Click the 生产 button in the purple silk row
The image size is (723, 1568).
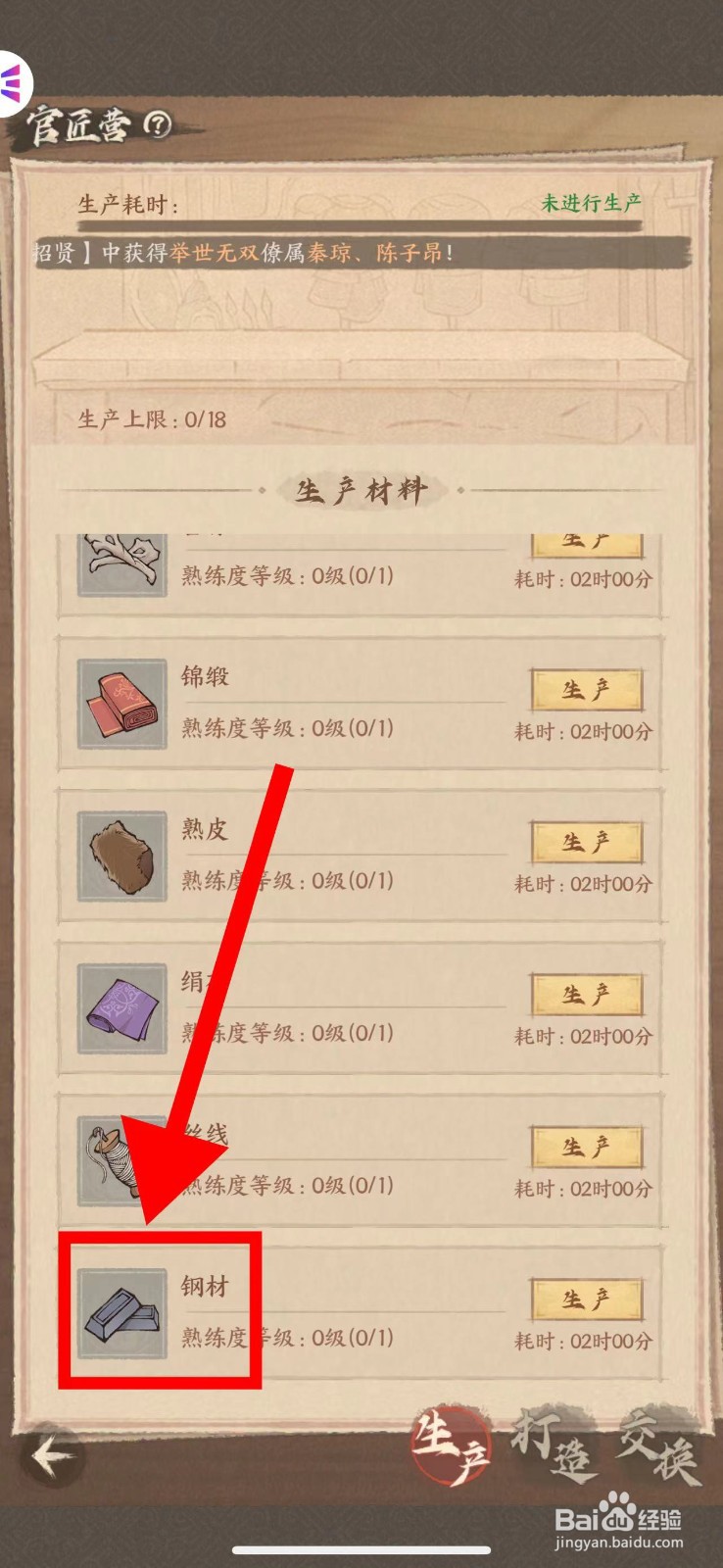[x=587, y=995]
